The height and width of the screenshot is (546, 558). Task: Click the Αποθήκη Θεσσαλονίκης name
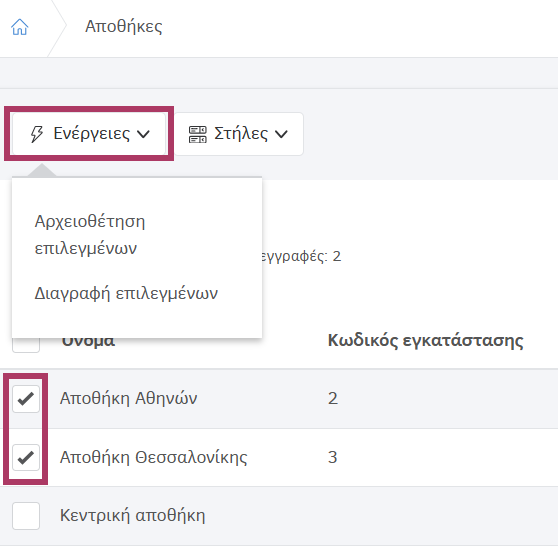coord(153,457)
